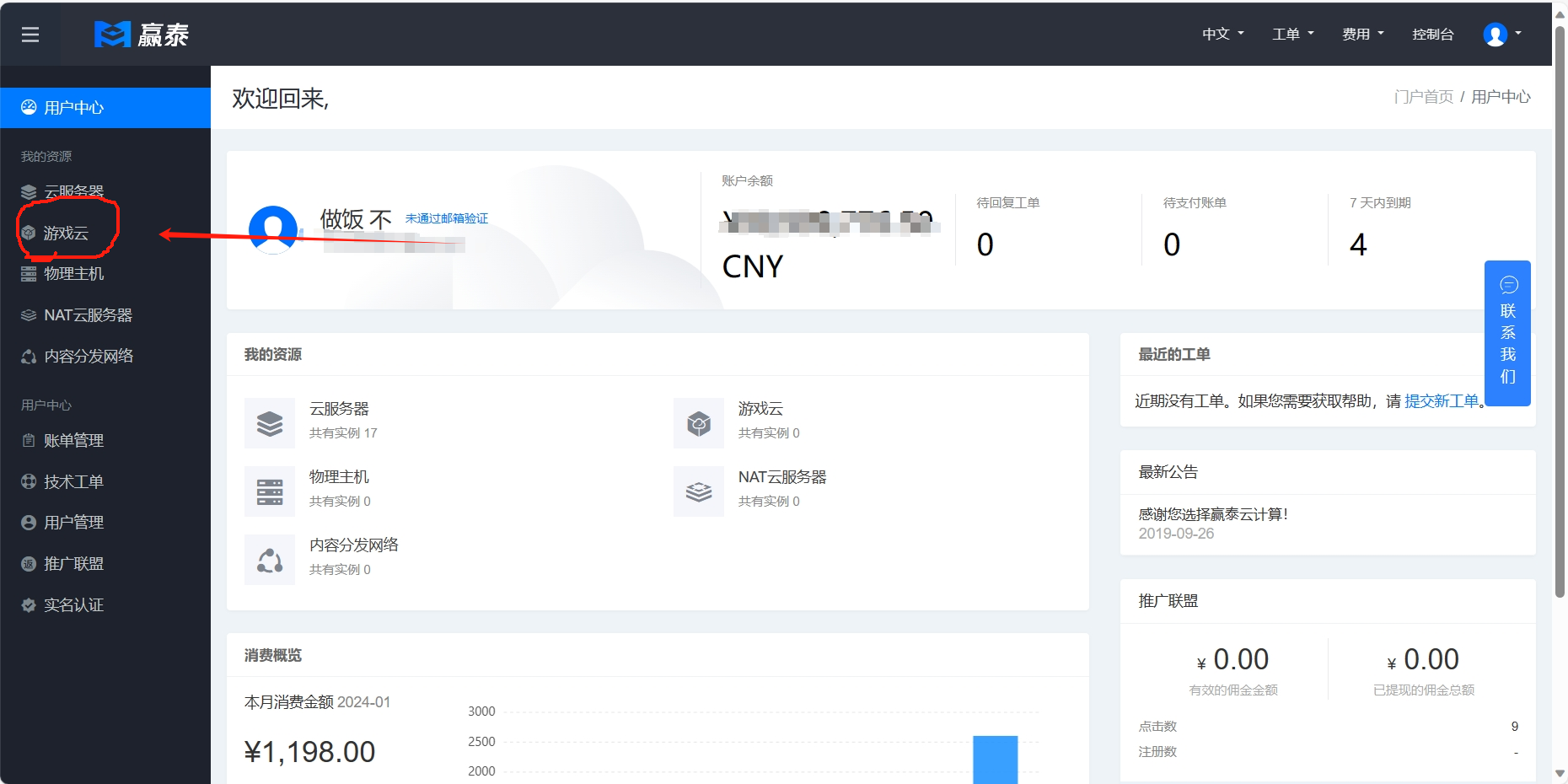This screenshot has width=1568, height=784.
Task: Click the scrollbar down arrow
Action: coord(1560,773)
